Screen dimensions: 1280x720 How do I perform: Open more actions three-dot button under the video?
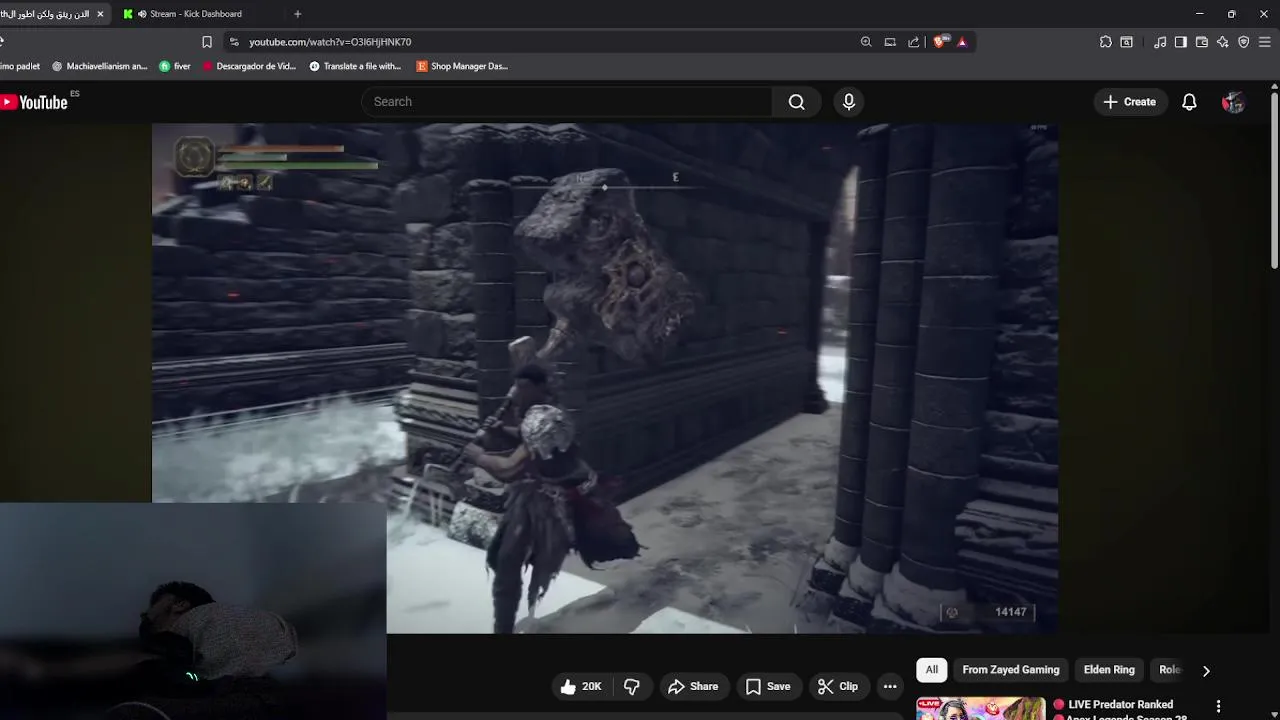(x=890, y=686)
